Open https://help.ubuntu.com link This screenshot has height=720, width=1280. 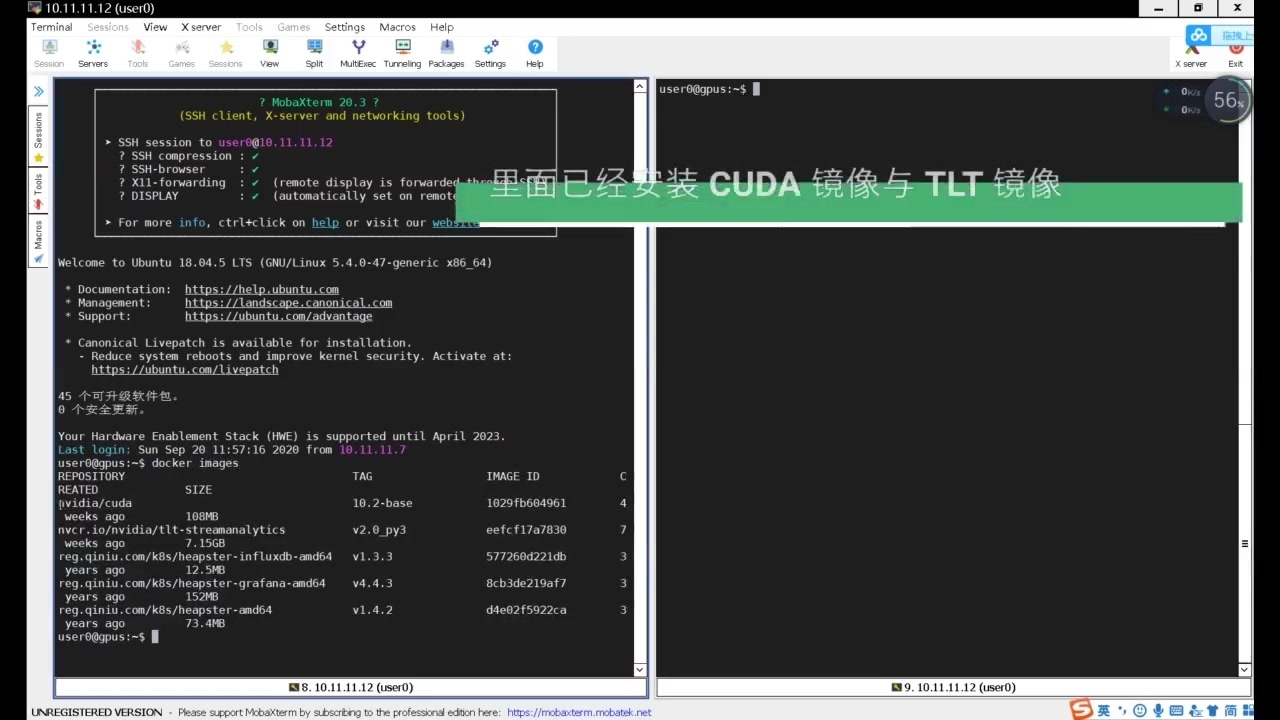coord(261,289)
